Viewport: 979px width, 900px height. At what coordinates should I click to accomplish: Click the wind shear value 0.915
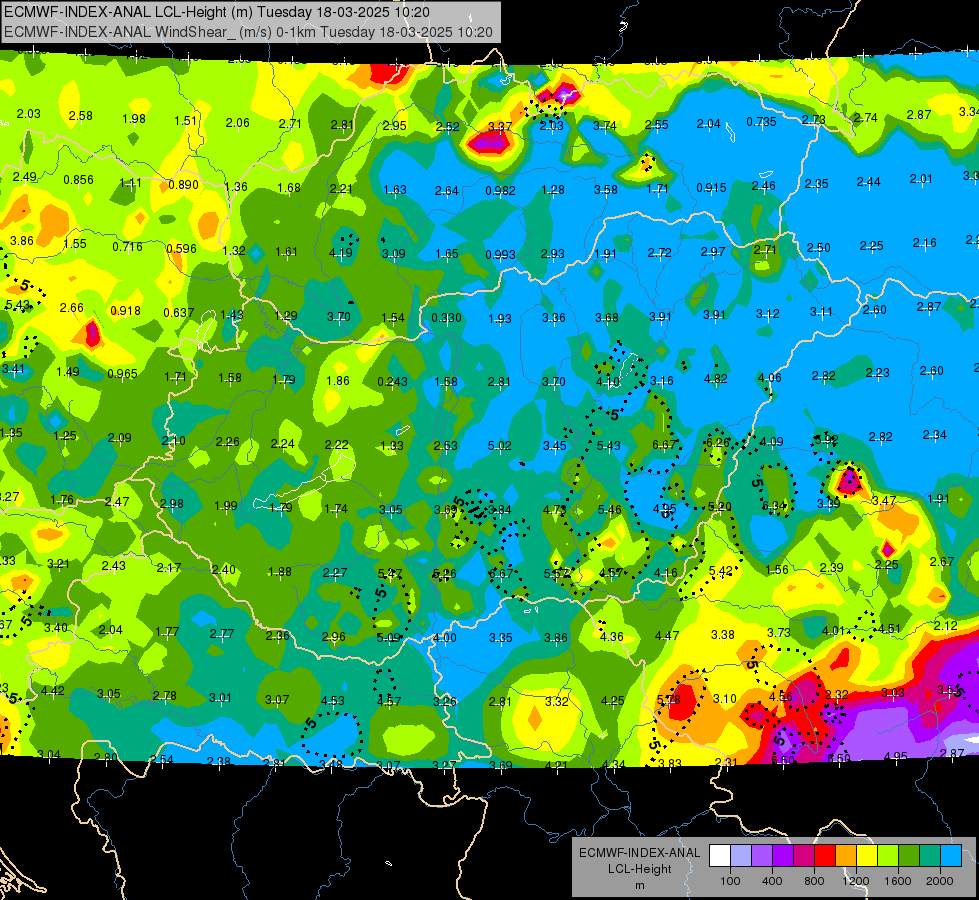[711, 188]
